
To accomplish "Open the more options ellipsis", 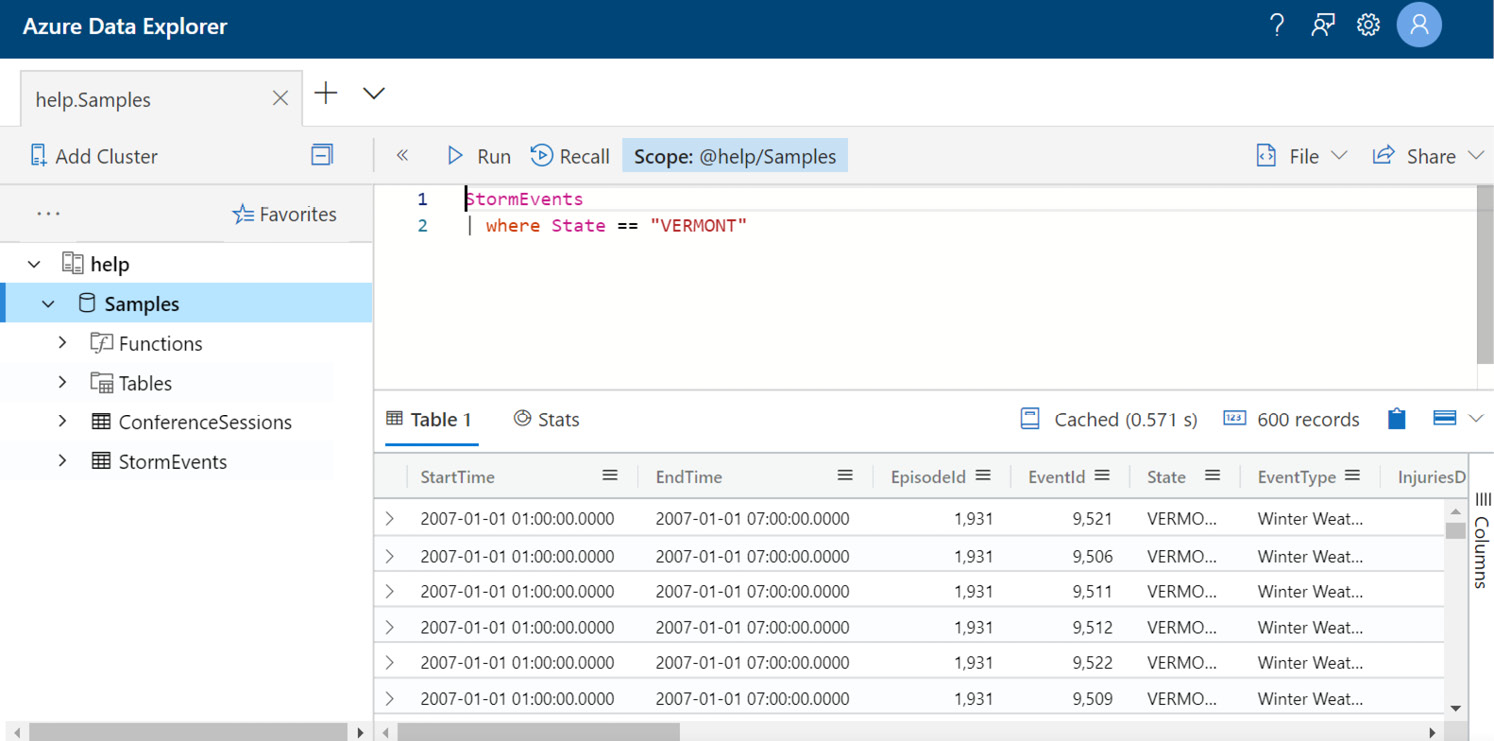I will click(x=48, y=214).
